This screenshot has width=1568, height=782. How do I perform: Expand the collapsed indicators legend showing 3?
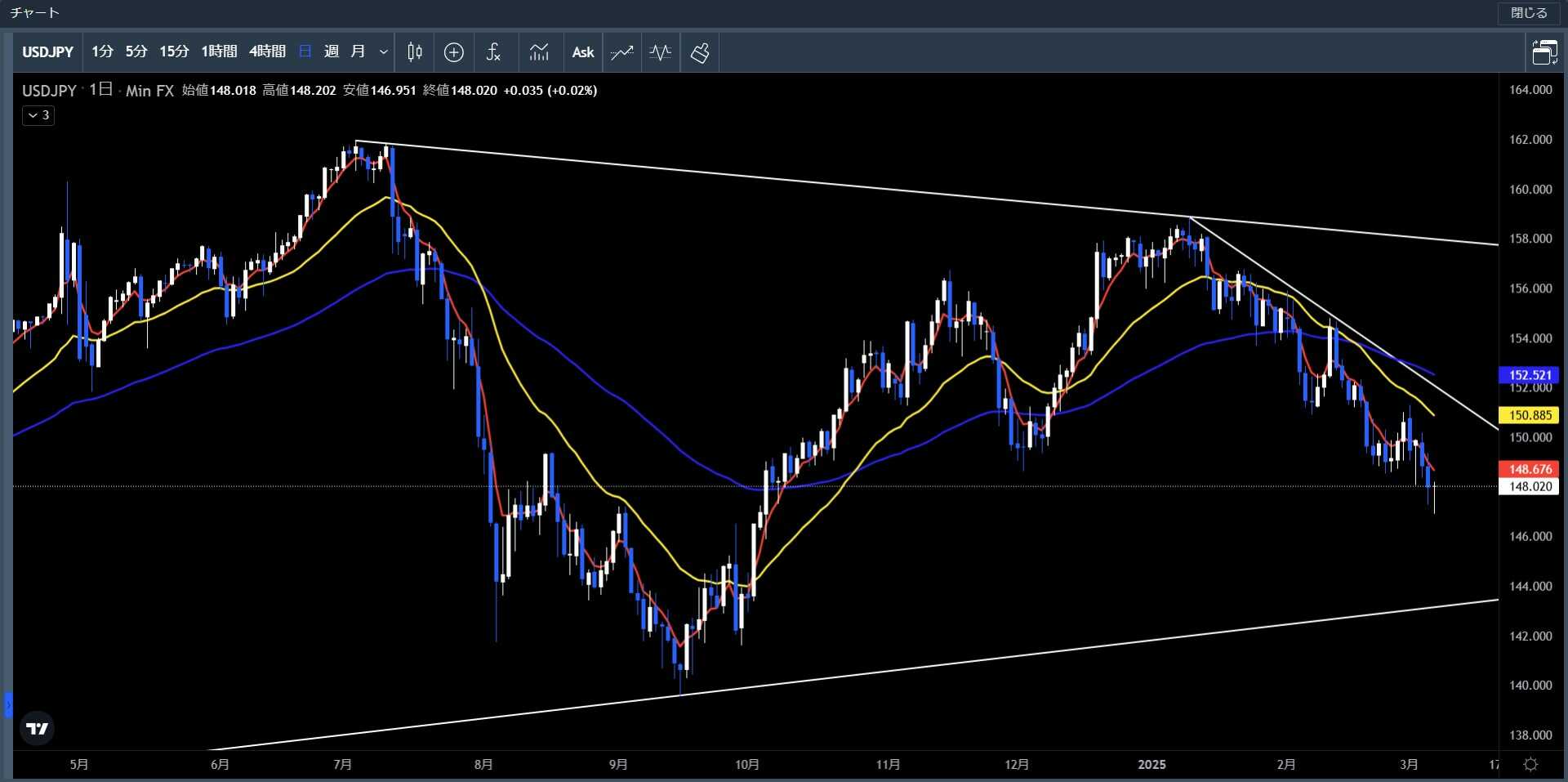[38, 115]
